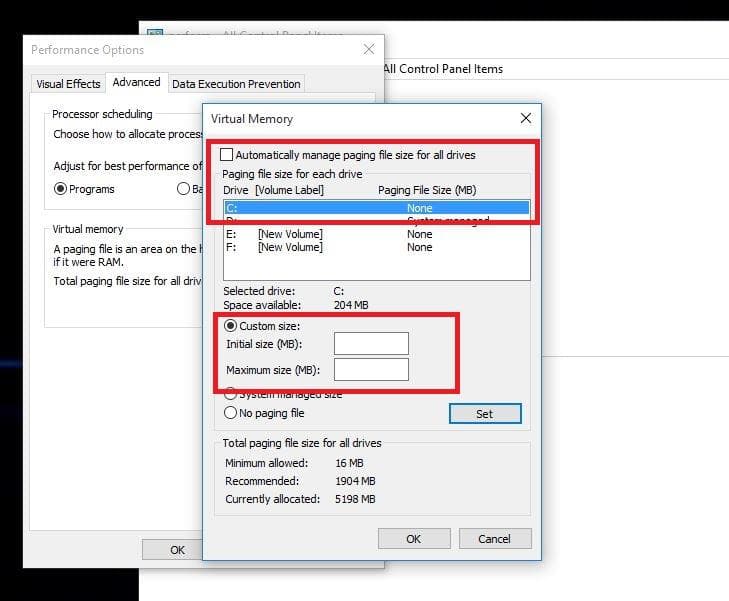Click the Initial size (MB) field

pos(371,344)
